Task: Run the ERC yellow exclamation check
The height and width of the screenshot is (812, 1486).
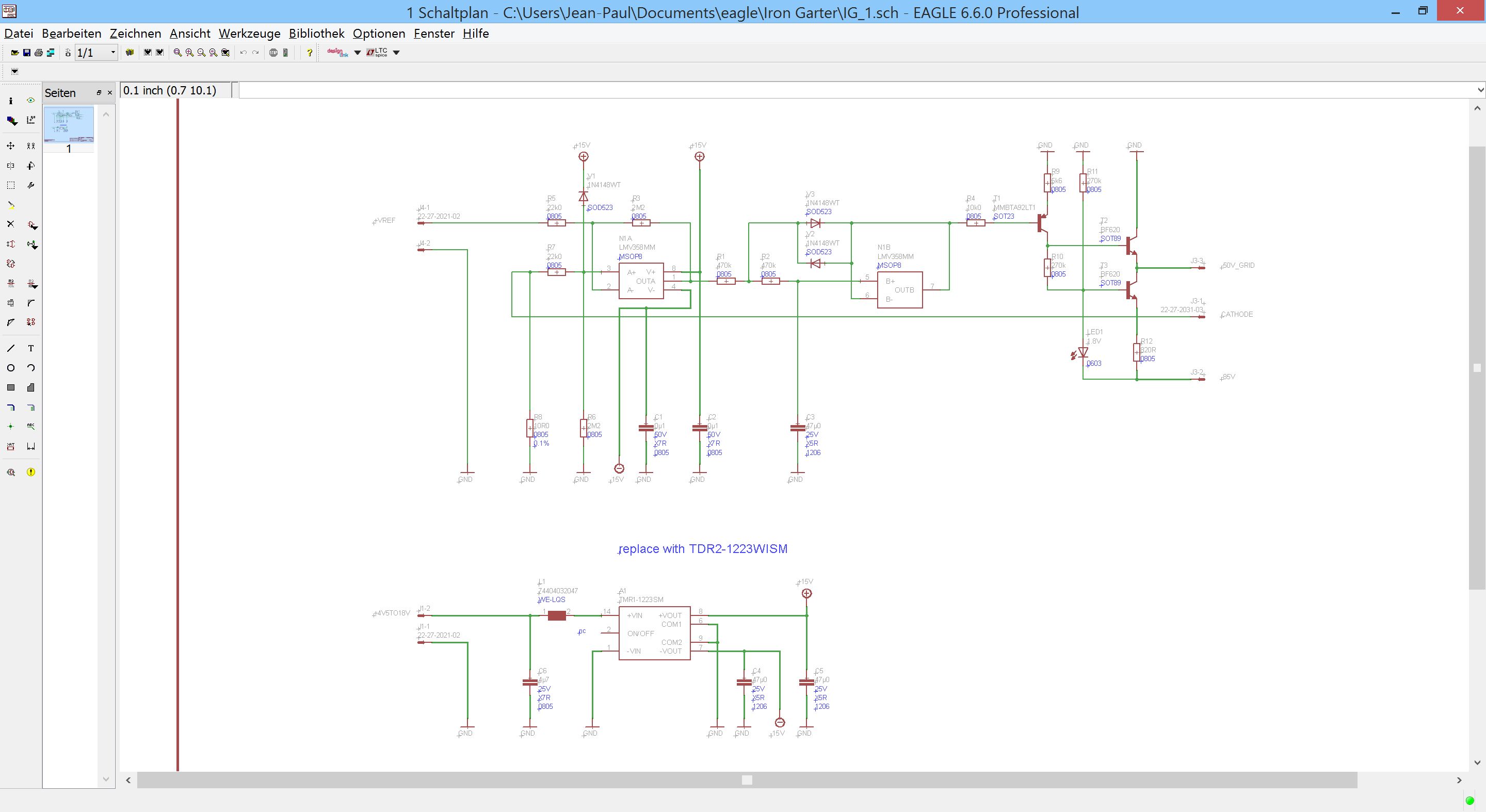Action: tap(31, 472)
